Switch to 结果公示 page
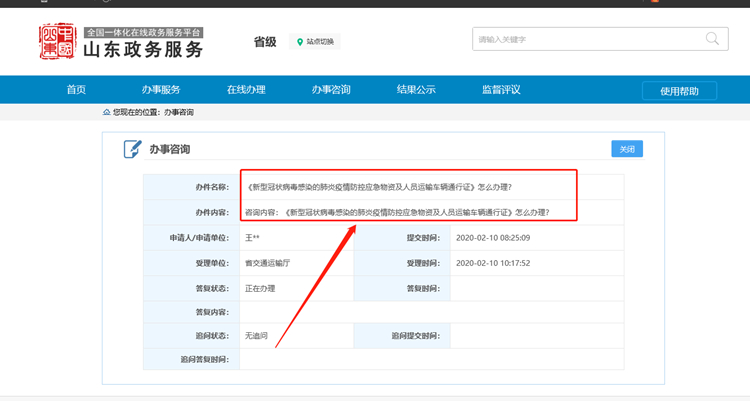The width and height of the screenshot is (750, 401). [x=416, y=90]
